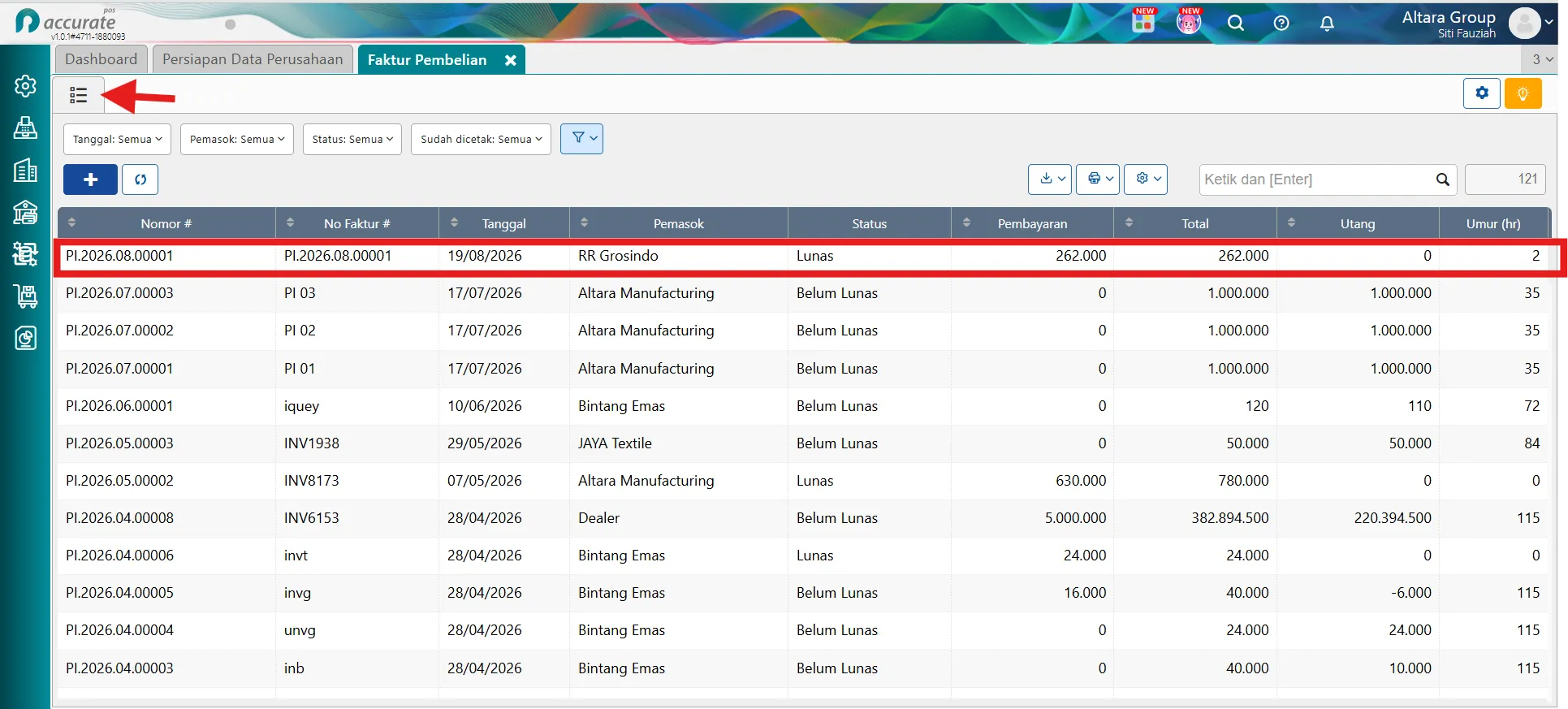Refresh the purchase invoice list

click(x=140, y=179)
